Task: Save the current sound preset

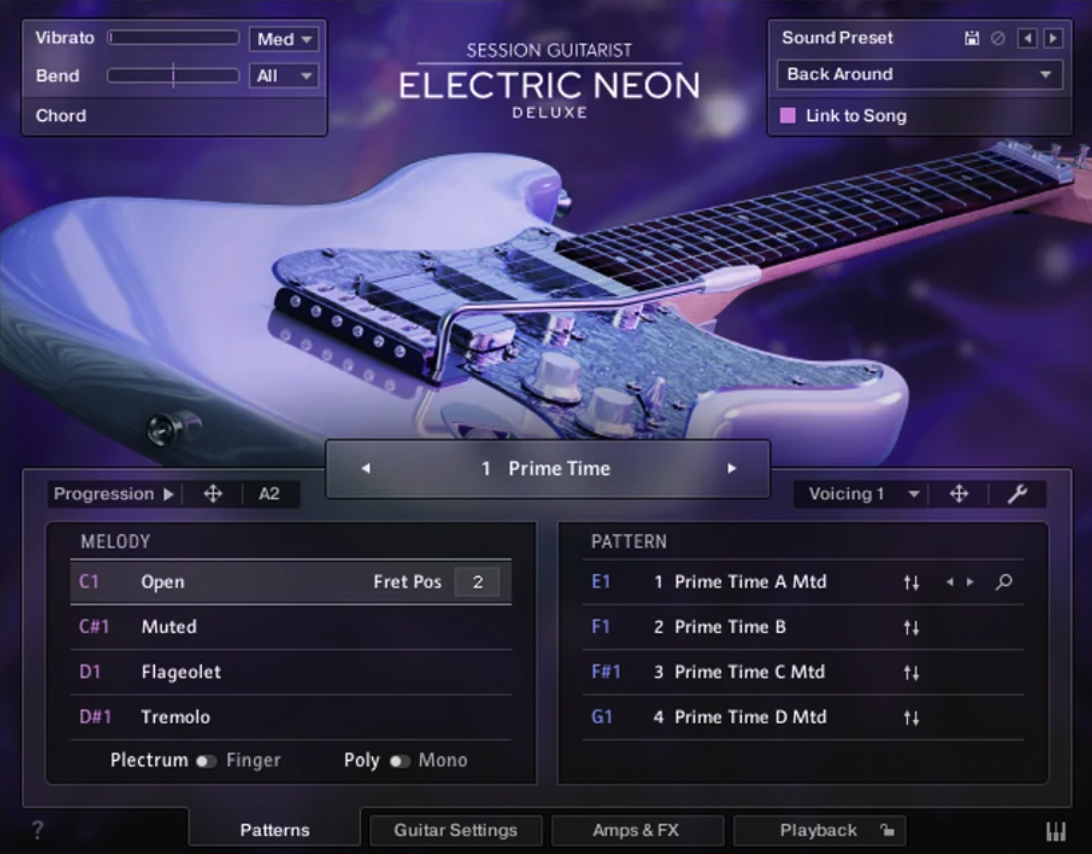Action: 972,38
